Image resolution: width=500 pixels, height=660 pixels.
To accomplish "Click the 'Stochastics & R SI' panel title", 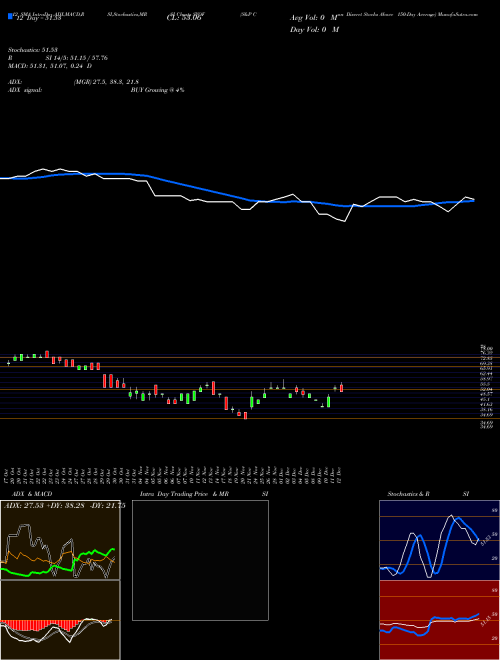I will (x=428, y=494).
